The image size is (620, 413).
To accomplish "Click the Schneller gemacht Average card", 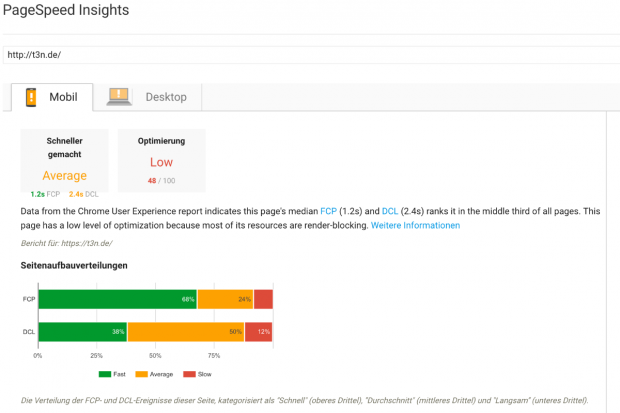I will pyautogui.click(x=64, y=160).
